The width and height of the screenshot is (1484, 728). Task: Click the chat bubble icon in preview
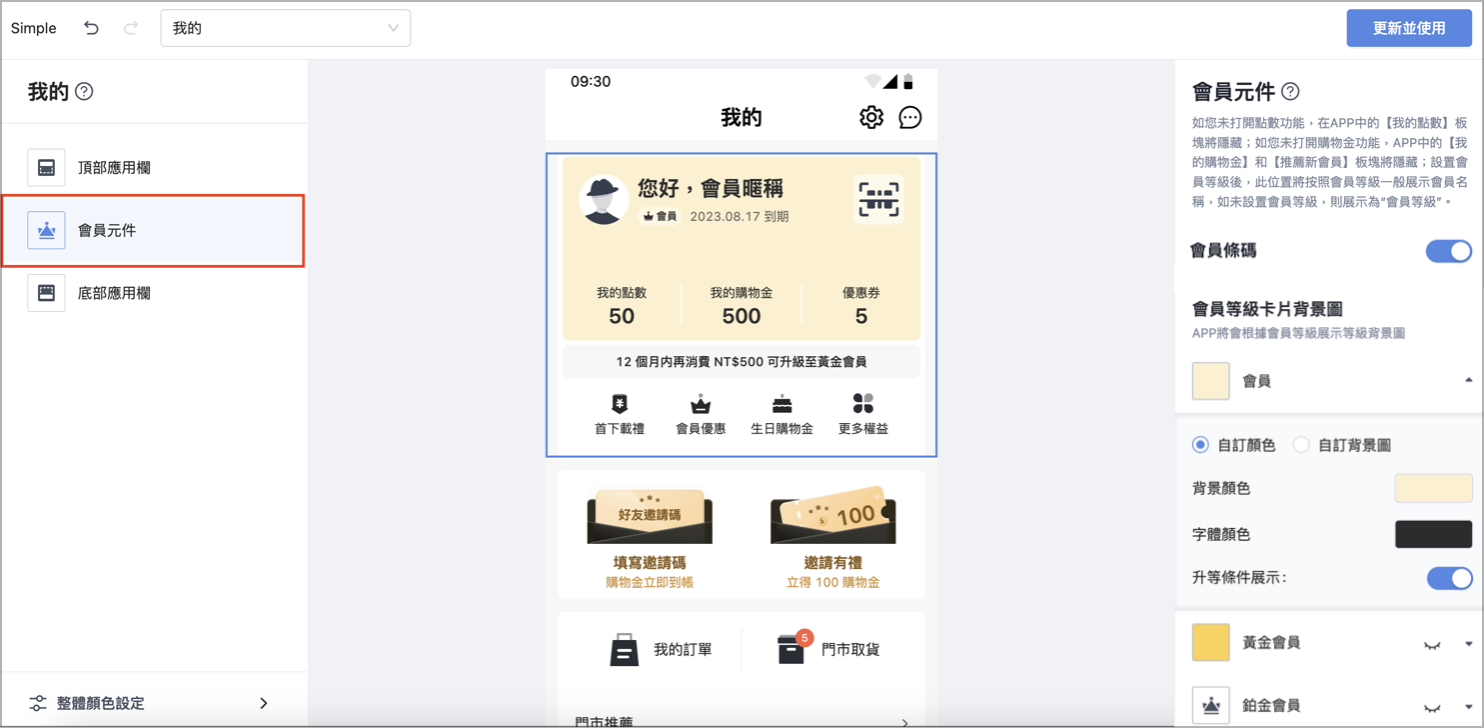point(910,117)
